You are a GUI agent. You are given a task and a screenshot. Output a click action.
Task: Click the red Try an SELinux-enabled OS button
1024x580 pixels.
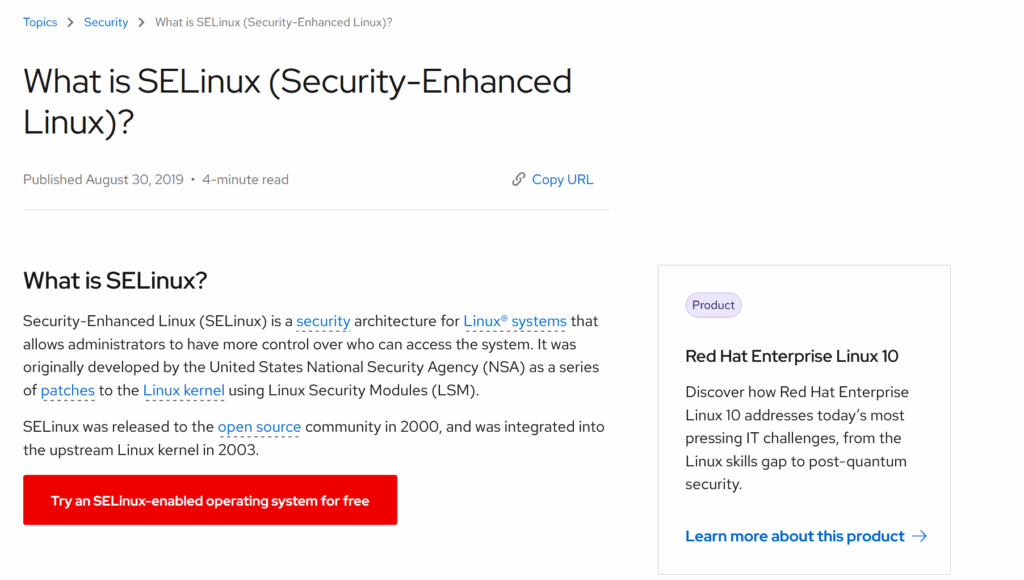point(210,500)
